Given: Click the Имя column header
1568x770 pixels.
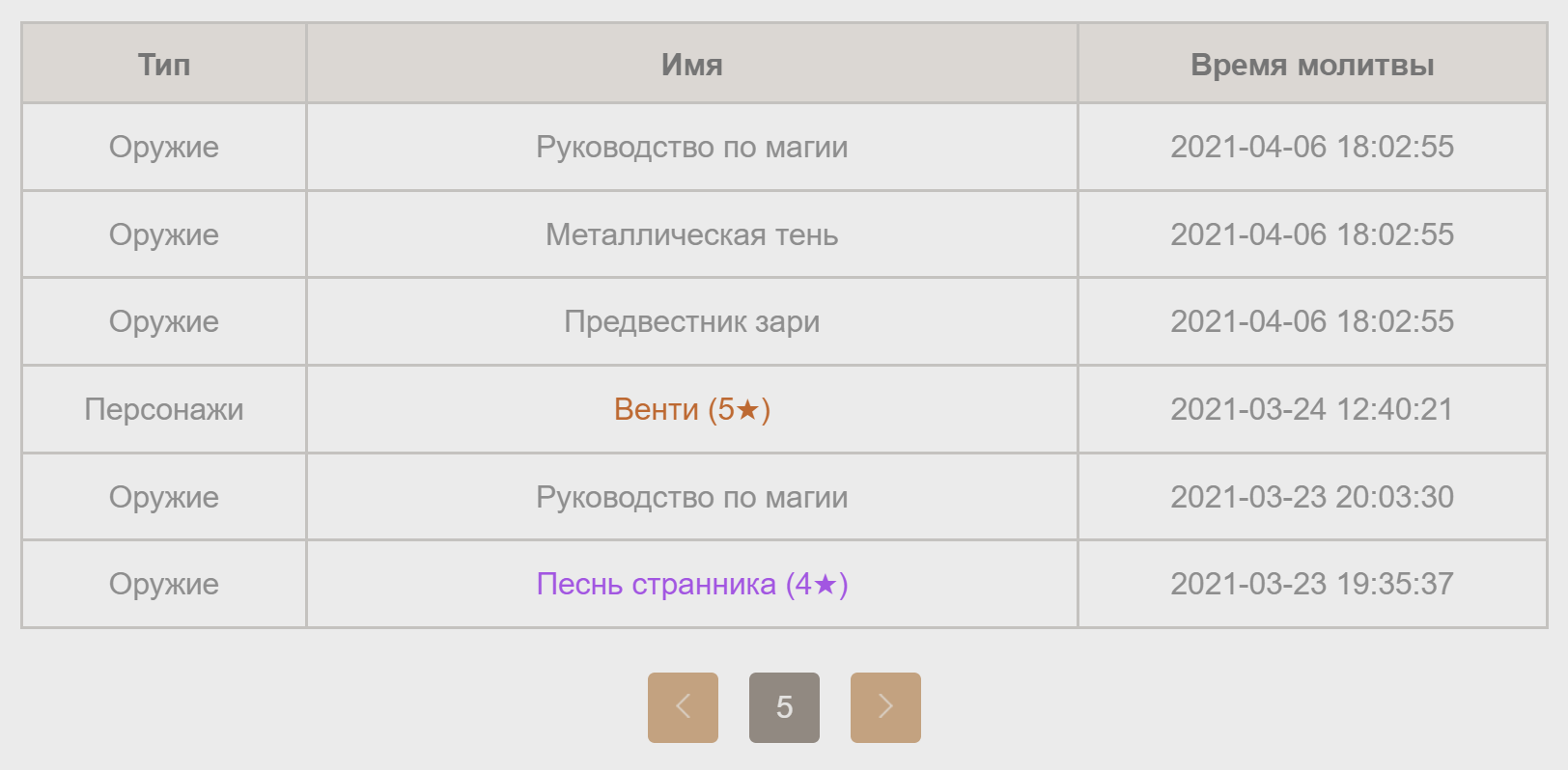Looking at the screenshot, I should point(691,65).
